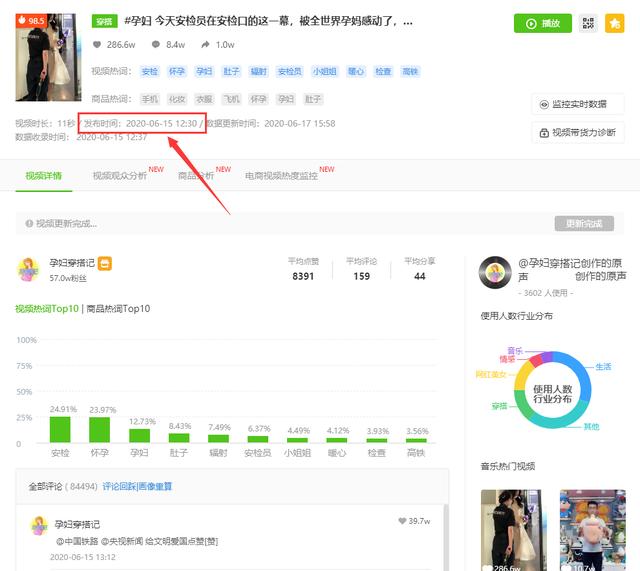Click the QR code icon
Viewport: 640px width, 571px height.
(x=587, y=23)
